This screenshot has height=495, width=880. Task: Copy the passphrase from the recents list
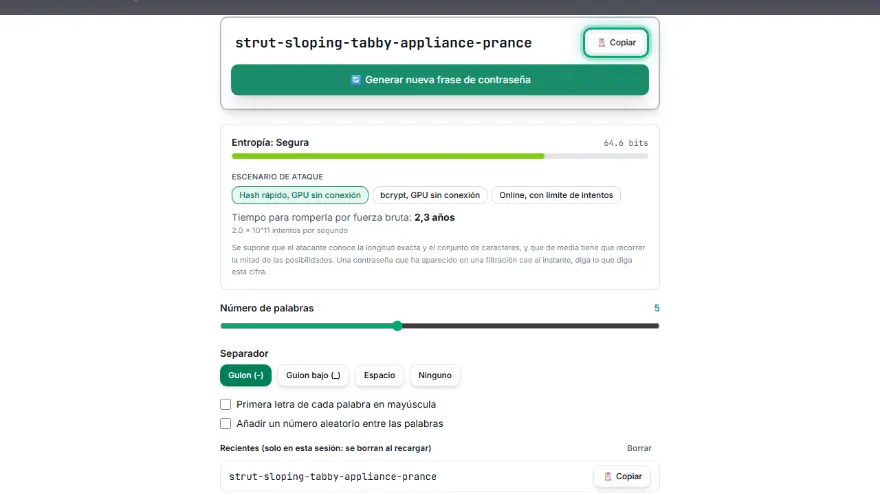coord(622,476)
